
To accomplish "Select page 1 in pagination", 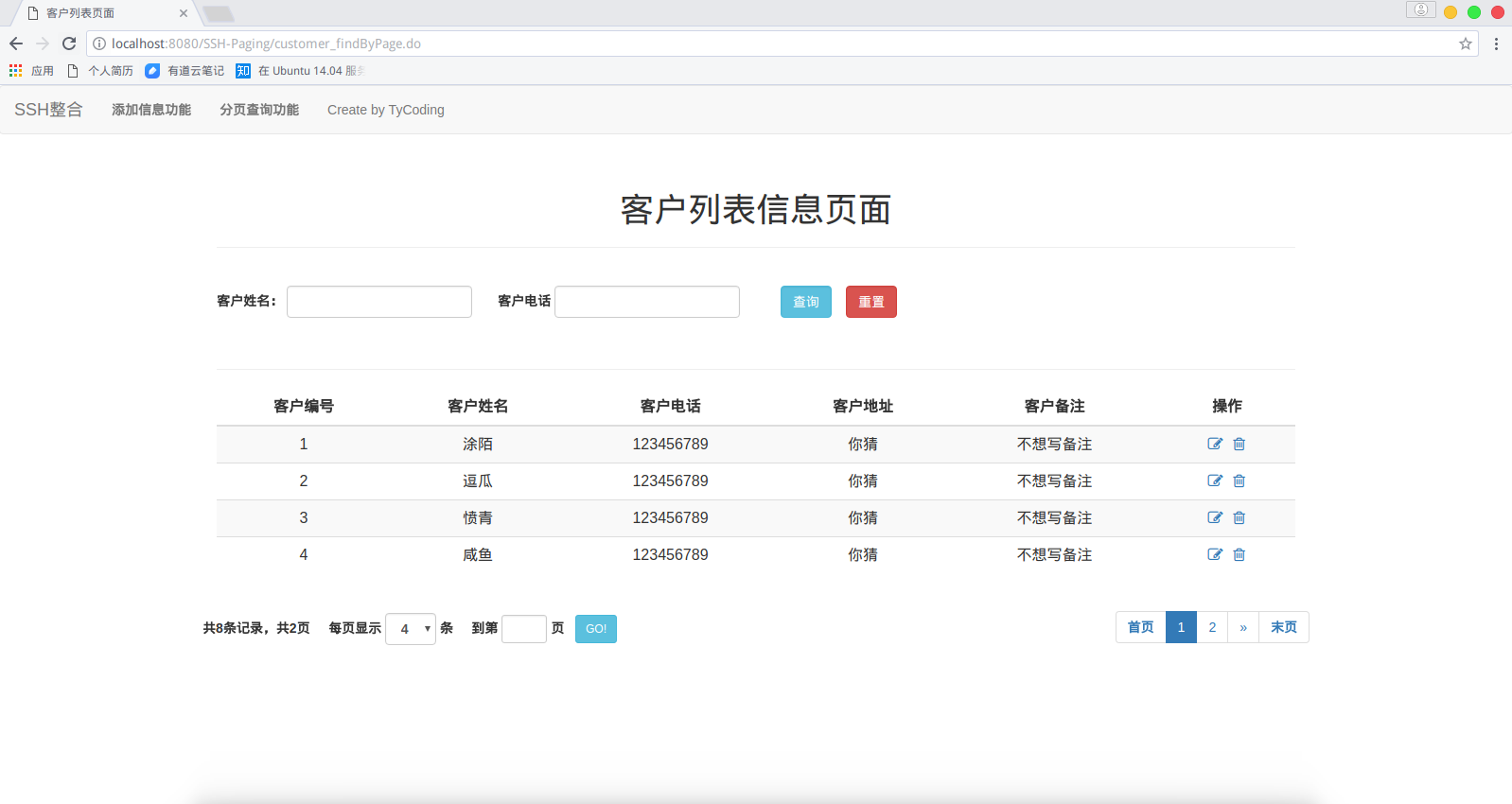I will 1181,627.
